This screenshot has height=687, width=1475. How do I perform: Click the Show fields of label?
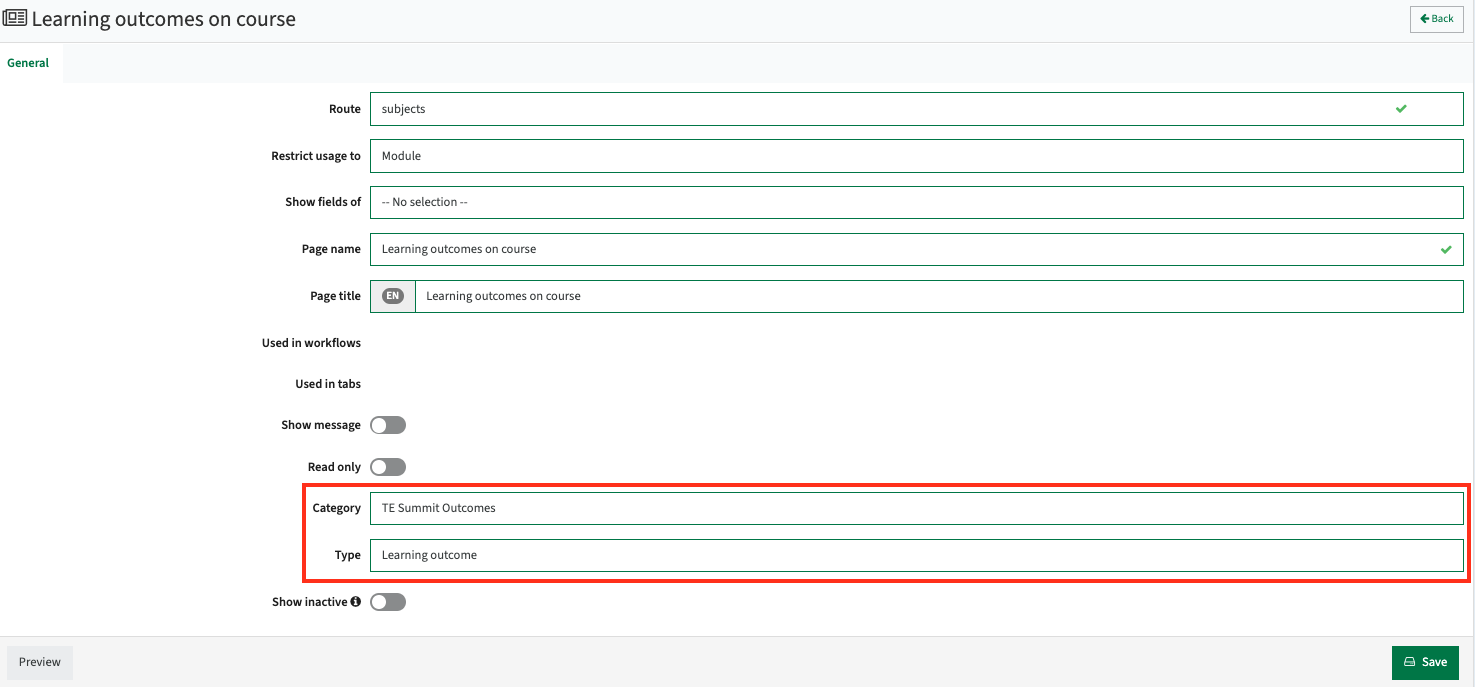point(323,202)
